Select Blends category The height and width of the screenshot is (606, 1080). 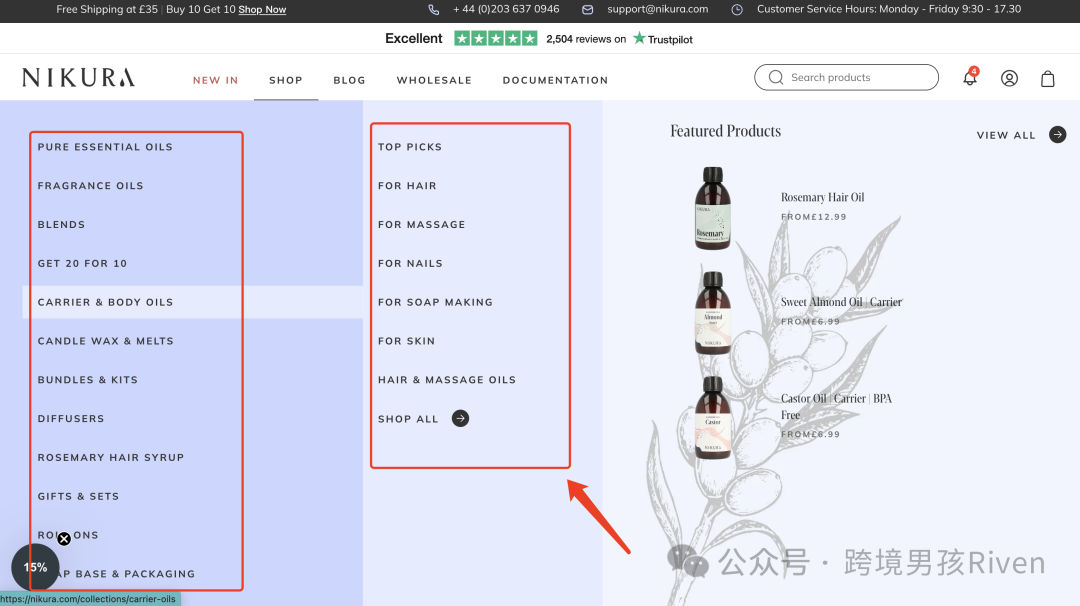click(61, 224)
